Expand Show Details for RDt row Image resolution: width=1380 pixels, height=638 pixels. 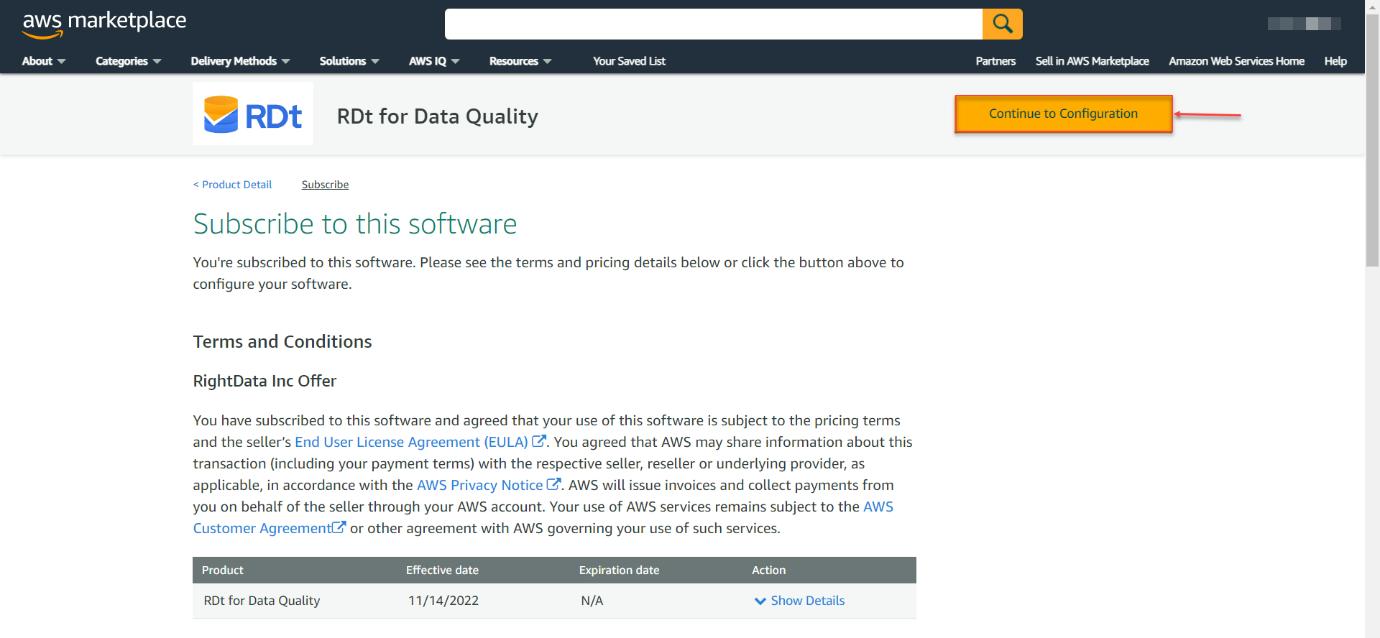pyautogui.click(x=799, y=601)
